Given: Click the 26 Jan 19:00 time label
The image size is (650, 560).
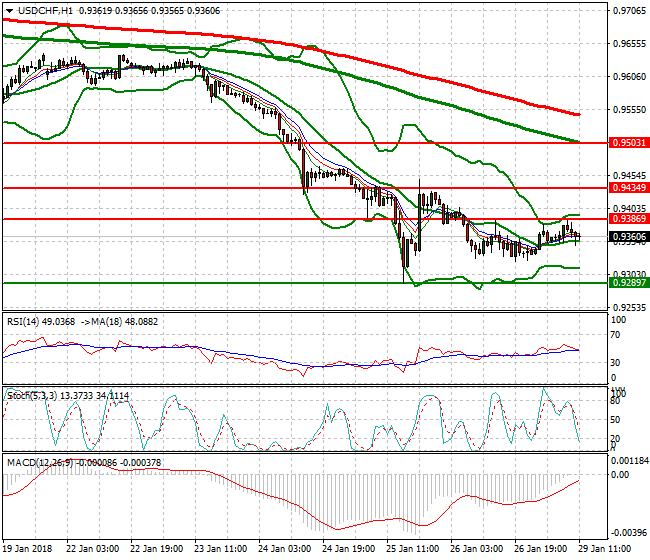Looking at the screenshot, I should [x=541, y=549].
